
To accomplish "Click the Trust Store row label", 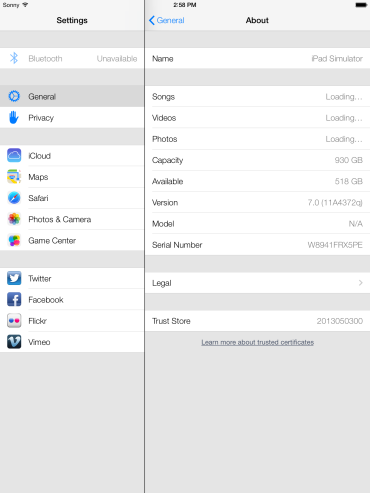I will [171, 321].
